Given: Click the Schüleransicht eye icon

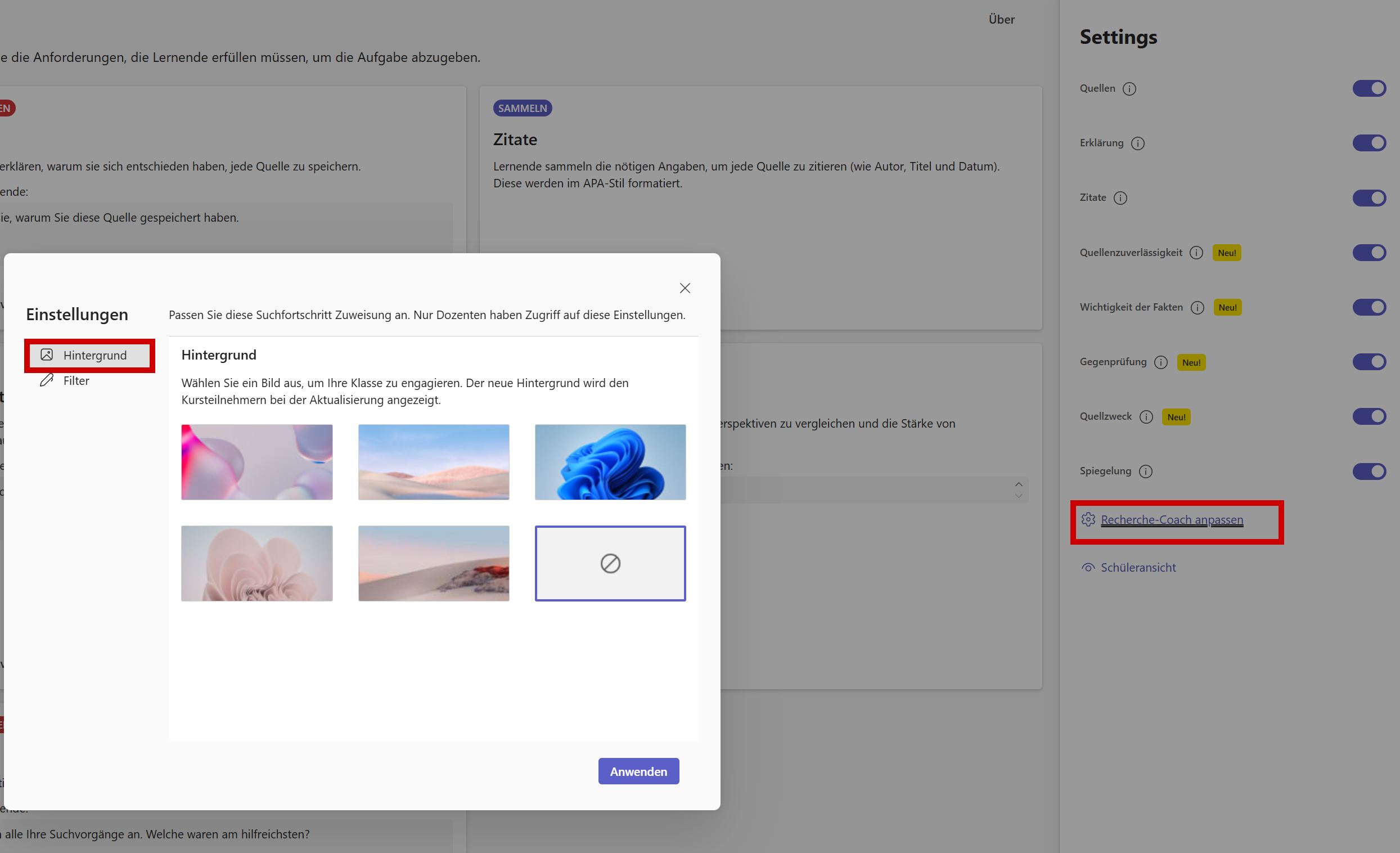Looking at the screenshot, I should [1087, 567].
